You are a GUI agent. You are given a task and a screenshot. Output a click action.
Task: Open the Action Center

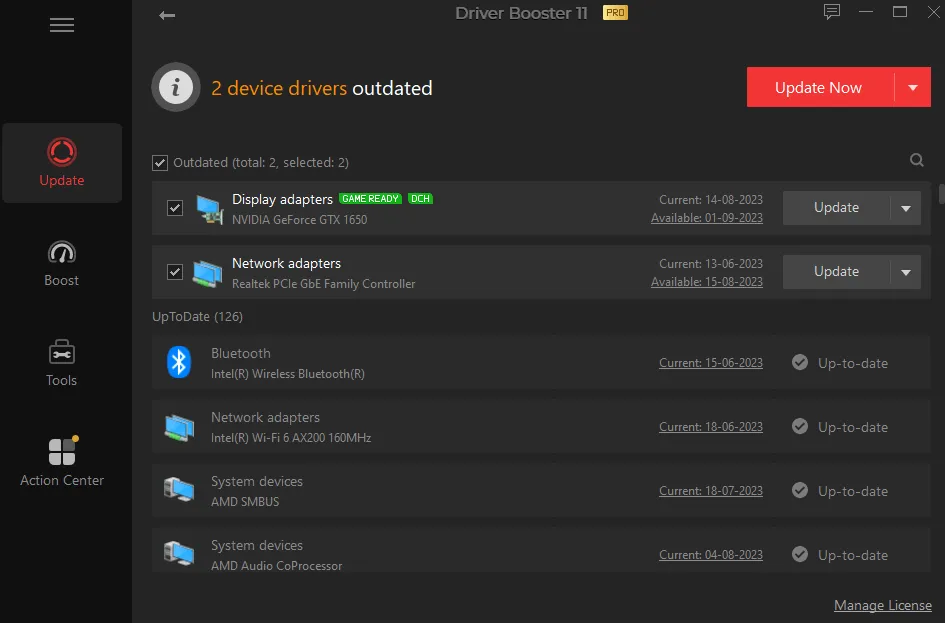click(x=61, y=460)
